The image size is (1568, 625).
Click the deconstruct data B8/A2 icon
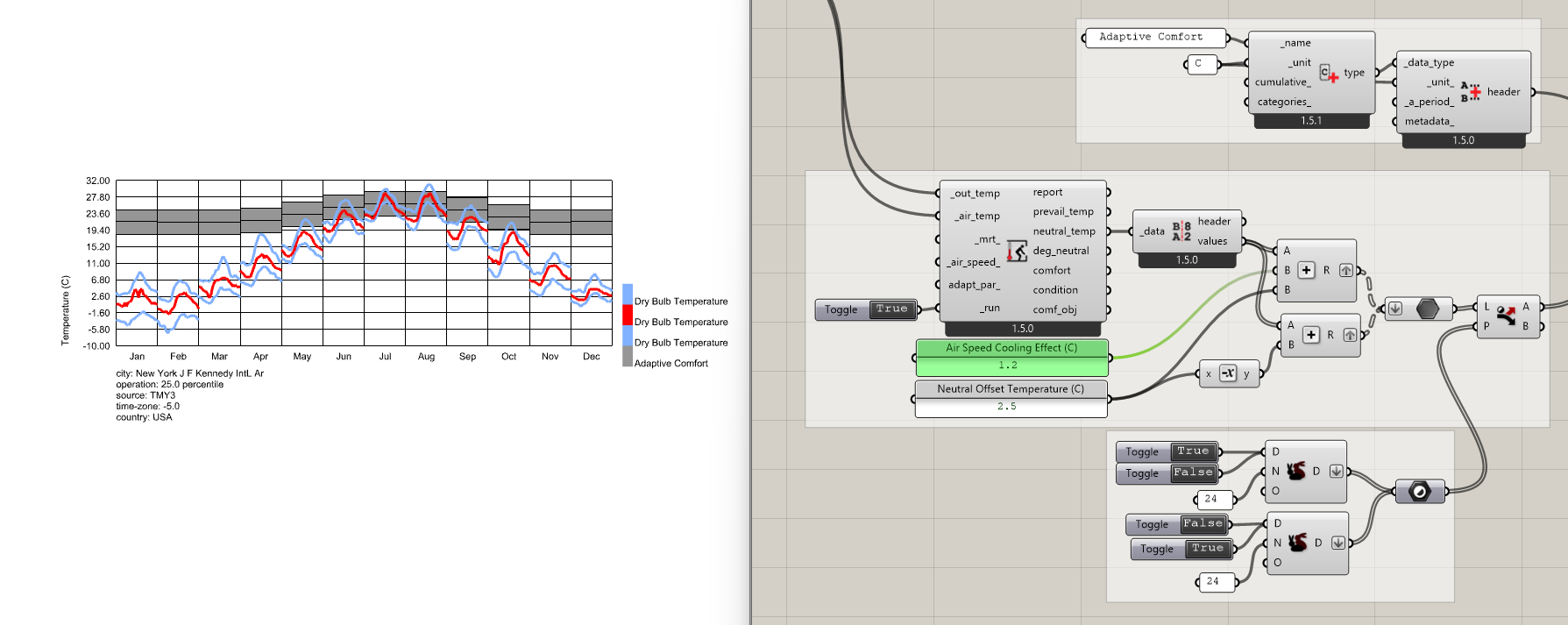tap(1181, 231)
